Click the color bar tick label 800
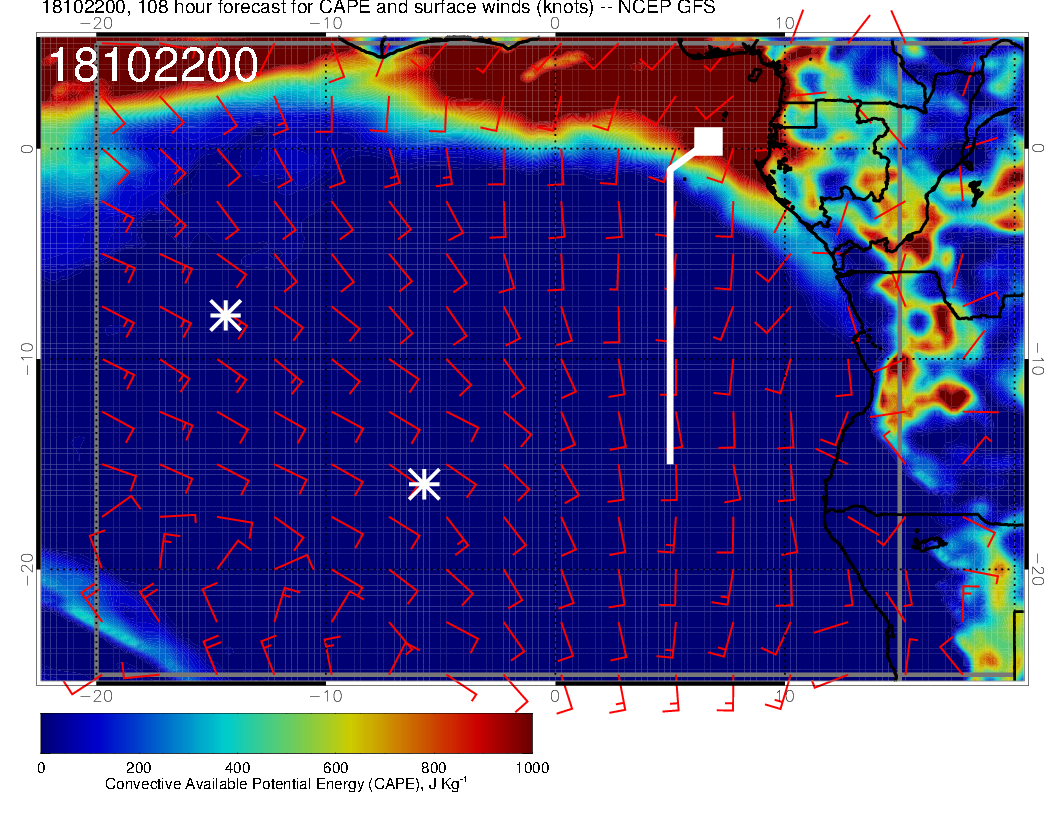This screenshot has height=816, width=1056. [x=434, y=768]
